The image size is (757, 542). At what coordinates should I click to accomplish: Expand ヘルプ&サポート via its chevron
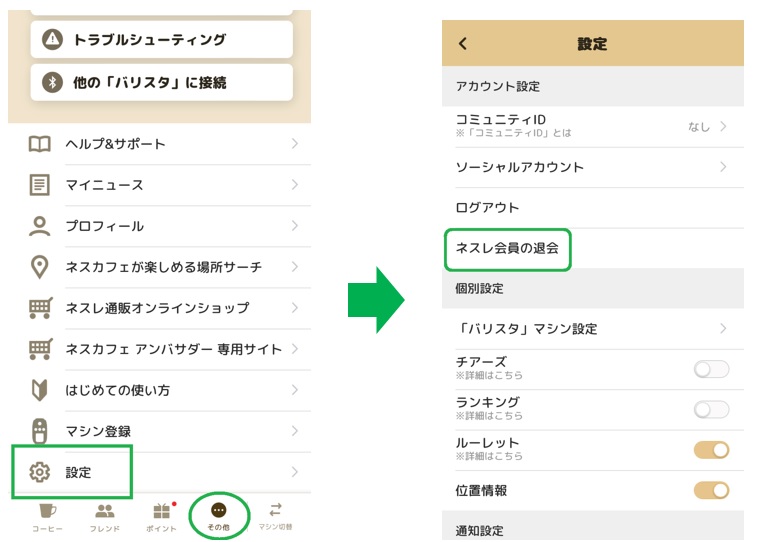point(294,143)
